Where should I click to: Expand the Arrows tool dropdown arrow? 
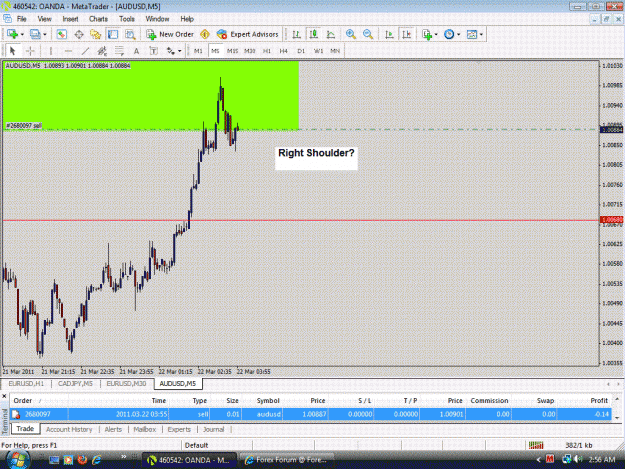coord(180,51)
